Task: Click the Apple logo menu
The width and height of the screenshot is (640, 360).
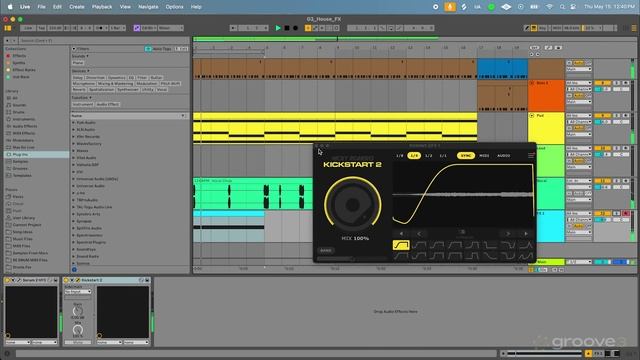Action: [x=10, y=7]
